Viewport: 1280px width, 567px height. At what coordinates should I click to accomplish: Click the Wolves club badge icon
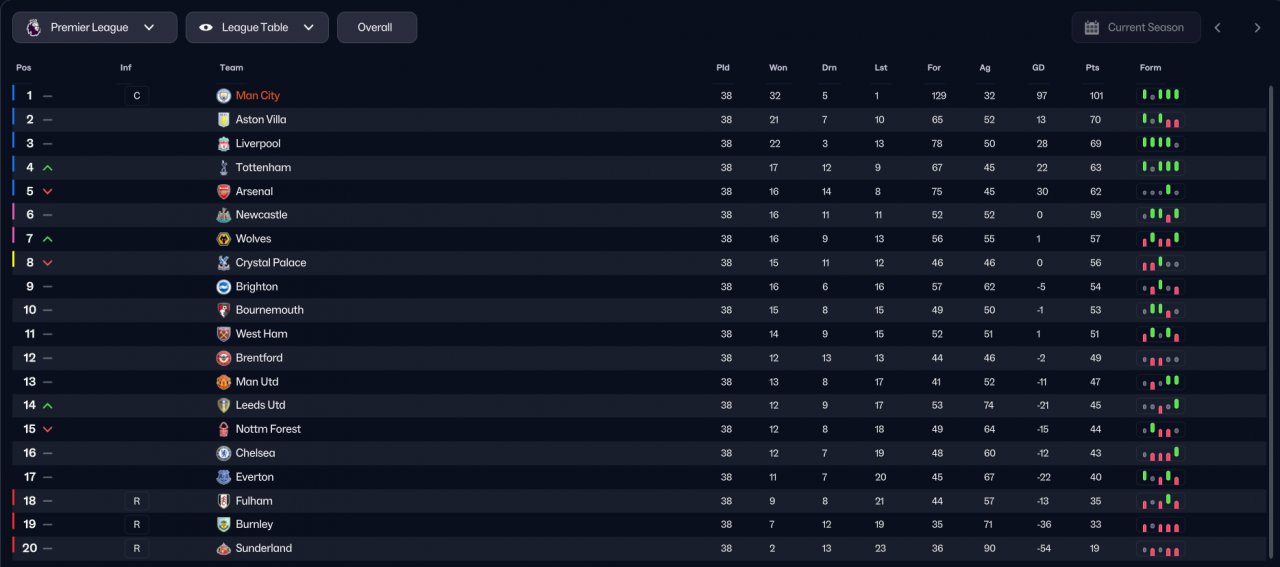tap(224, 239)
